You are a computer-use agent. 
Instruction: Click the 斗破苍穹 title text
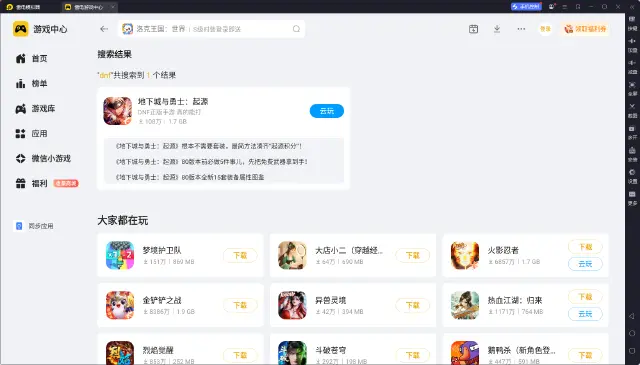(331, 350)
